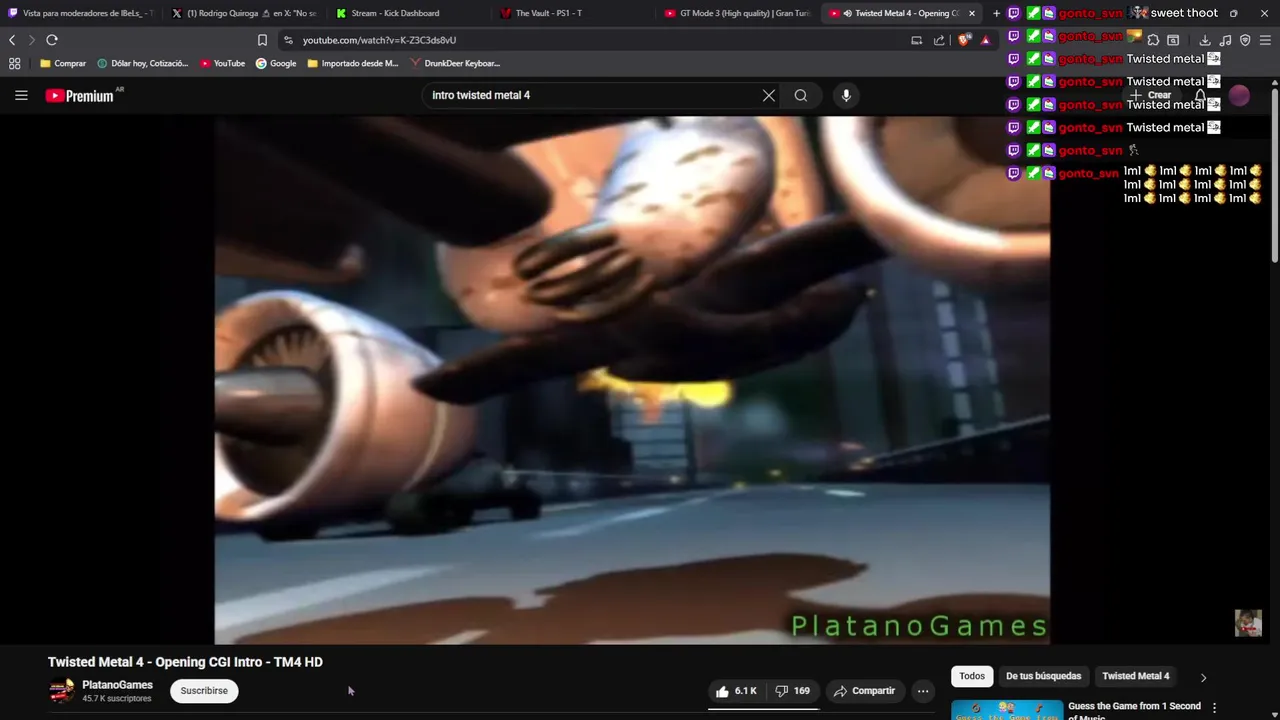Switch to Vista para moderadores Twitch tab
1280x720 pixels.
[x=81, y=13]
